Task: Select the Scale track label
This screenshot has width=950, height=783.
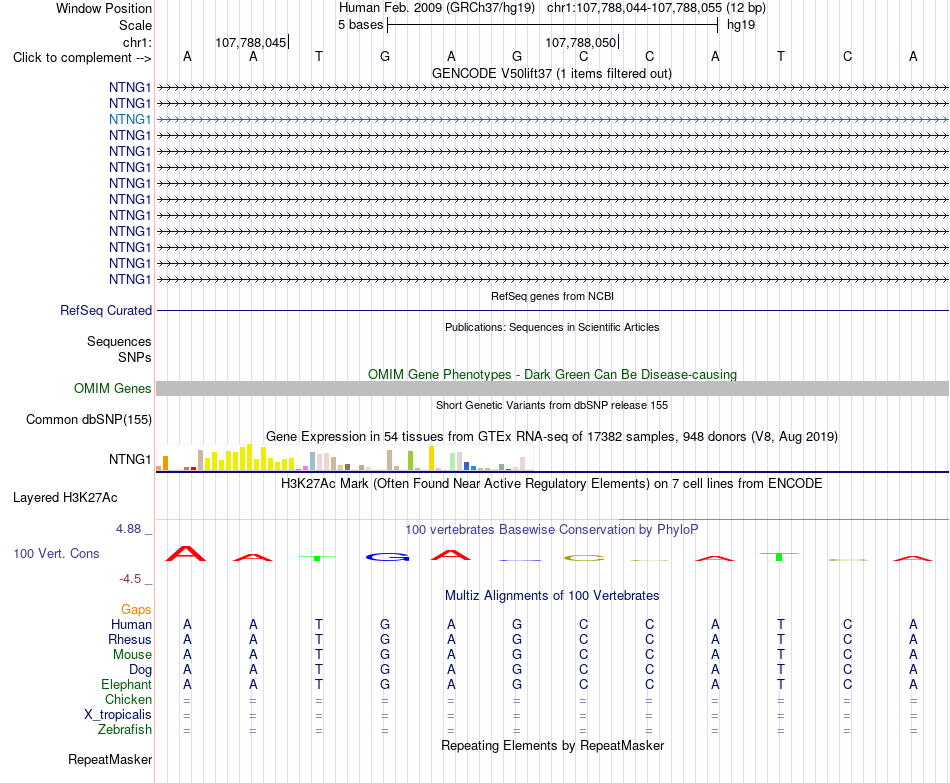Action: (135, 25)
